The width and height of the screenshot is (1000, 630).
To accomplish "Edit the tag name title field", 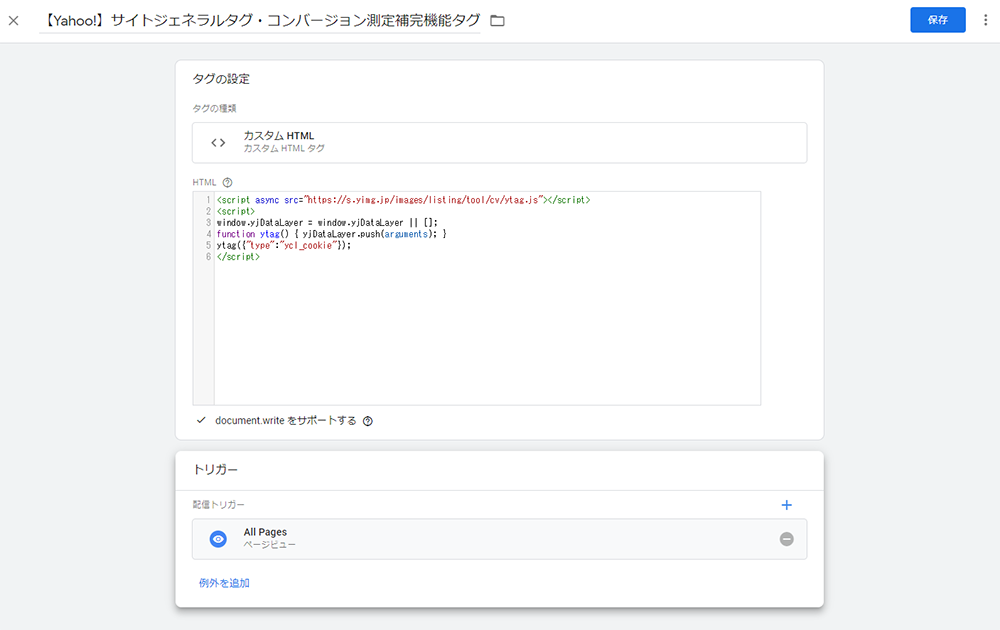I will point(260,20).
